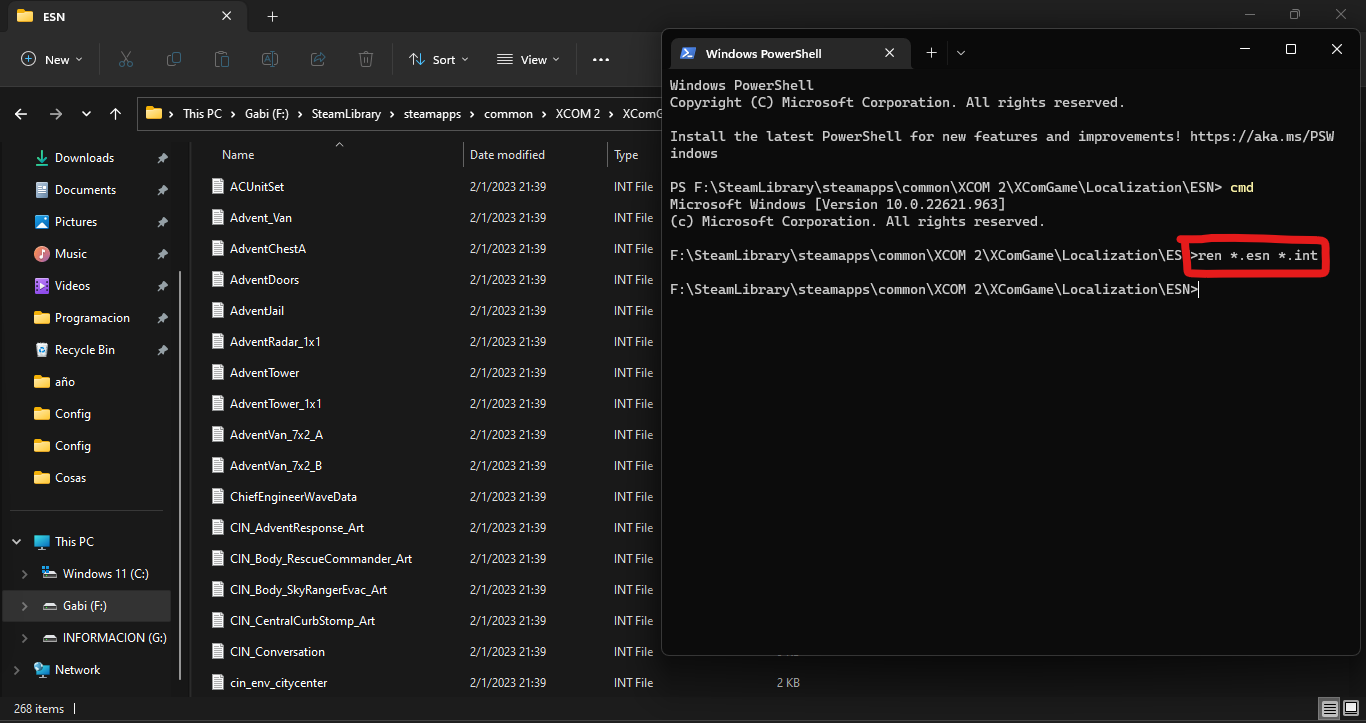Go back with the Back arrow
Screen dimensions: 1366x723
(x=21, y=114)
